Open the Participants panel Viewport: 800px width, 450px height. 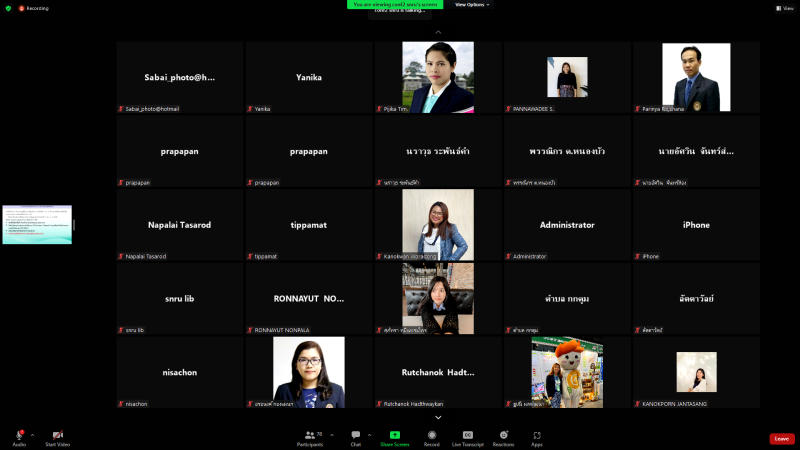click(310, 436)
